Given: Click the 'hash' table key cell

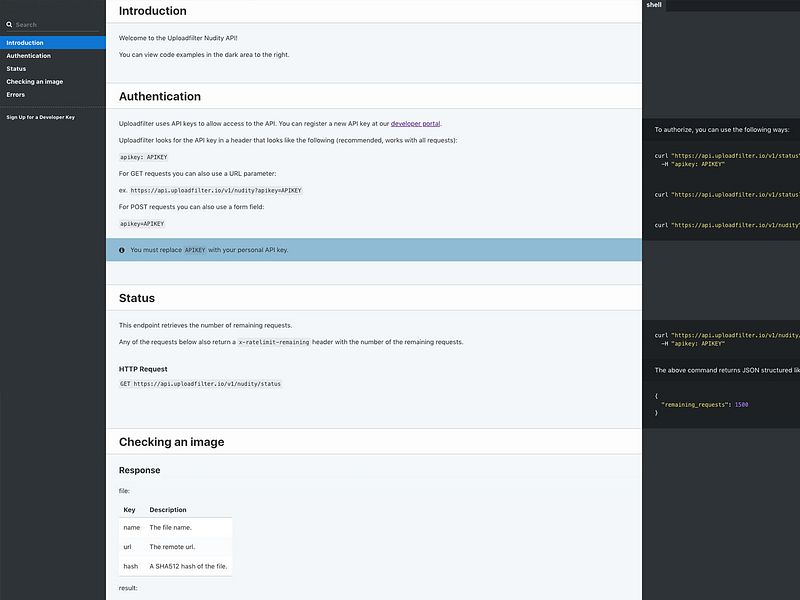Looking at the screenshot, I should tap(131, 566).
